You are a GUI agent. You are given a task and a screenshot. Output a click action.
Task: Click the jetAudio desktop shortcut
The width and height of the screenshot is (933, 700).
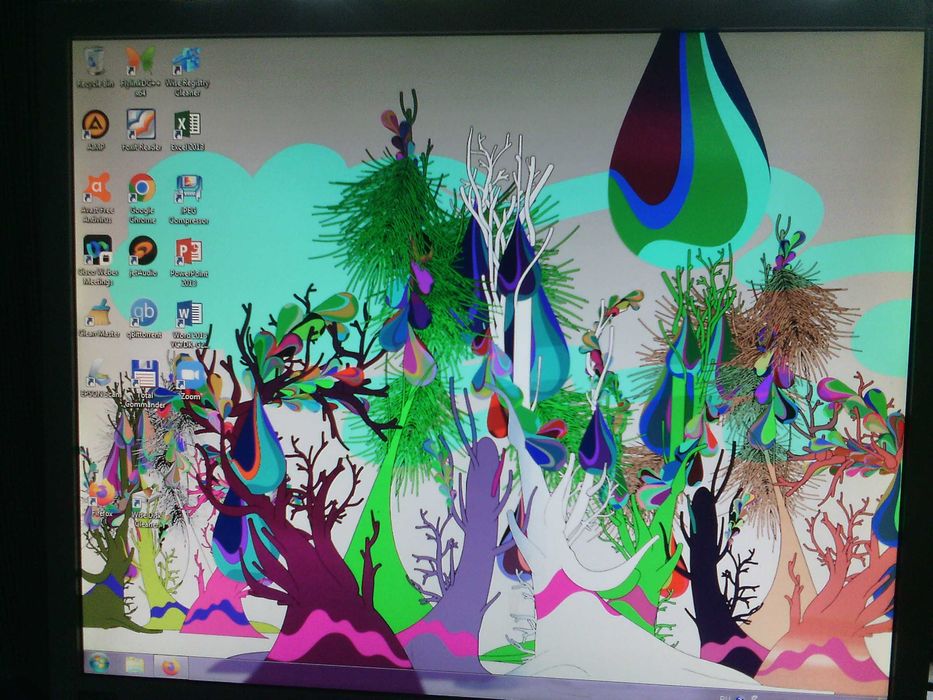point(143,256)
